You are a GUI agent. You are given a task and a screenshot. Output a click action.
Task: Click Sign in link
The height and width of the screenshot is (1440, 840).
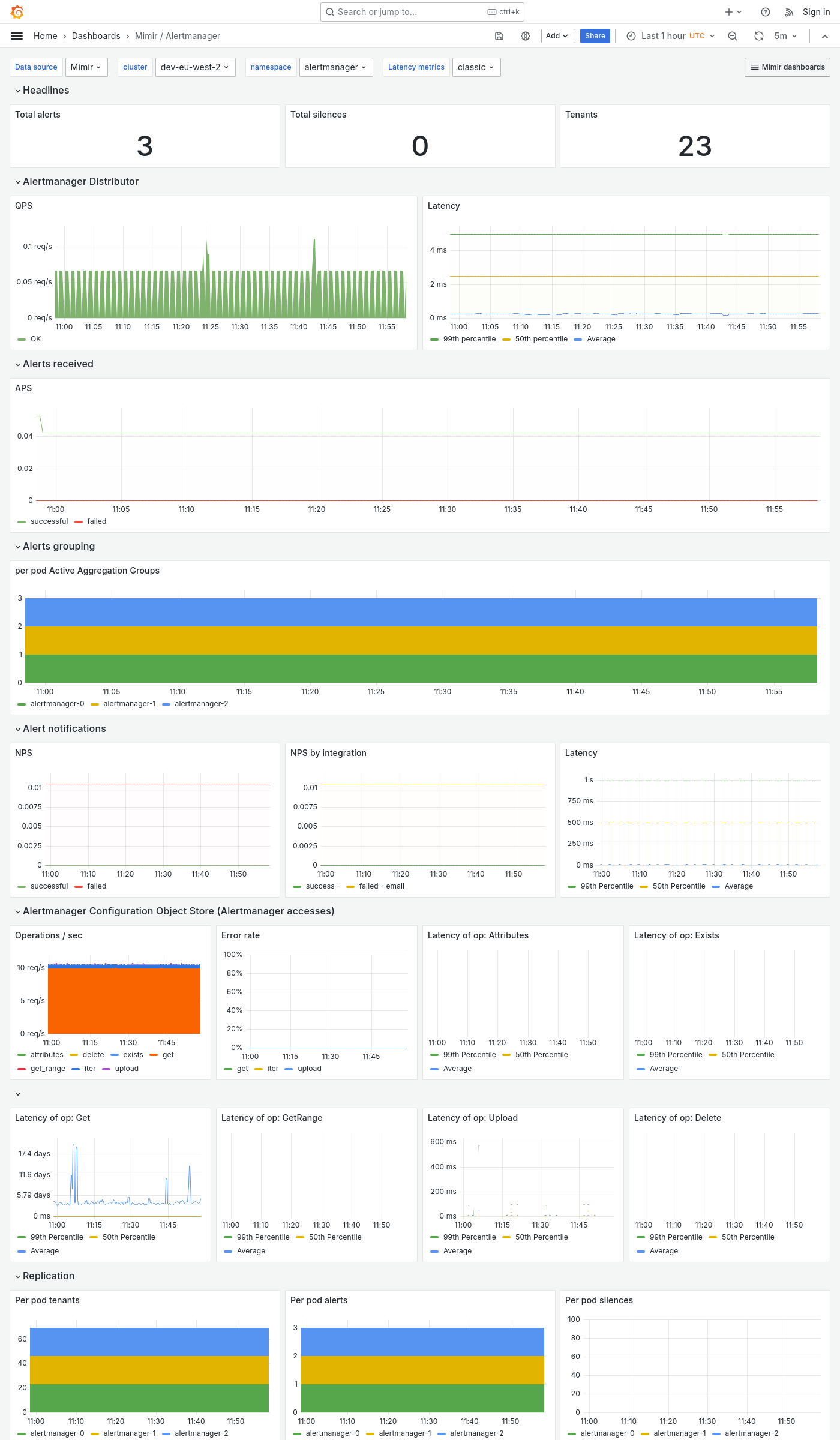click(x=816, y=12)
